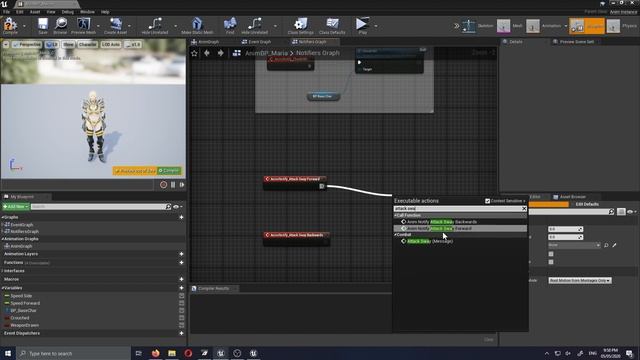This screenshot has width=640, height=360.
Task: Add a new Macro with plus
Action: (181, 279)
